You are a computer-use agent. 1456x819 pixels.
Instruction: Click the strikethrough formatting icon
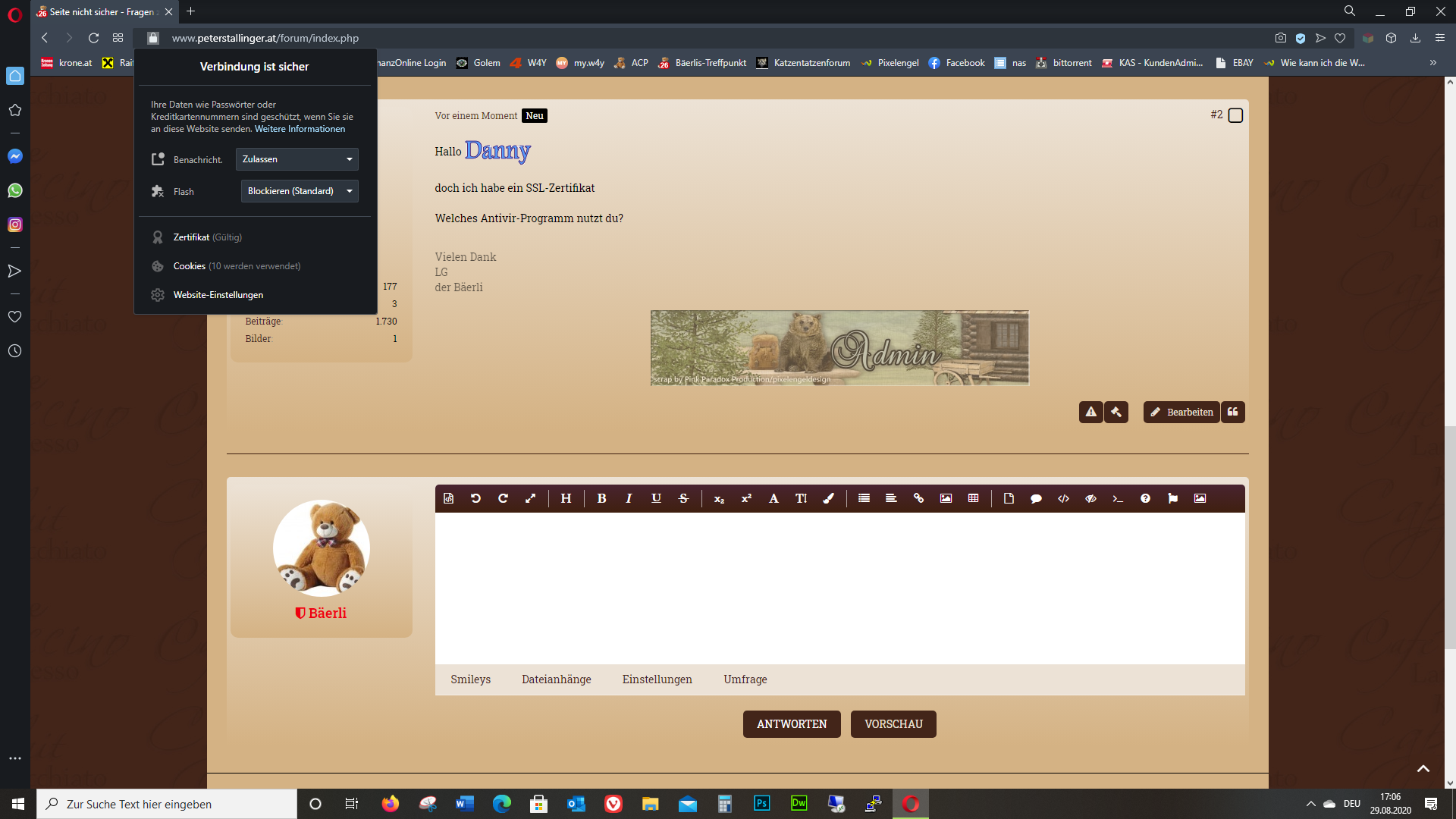click(x=683, y=498)
